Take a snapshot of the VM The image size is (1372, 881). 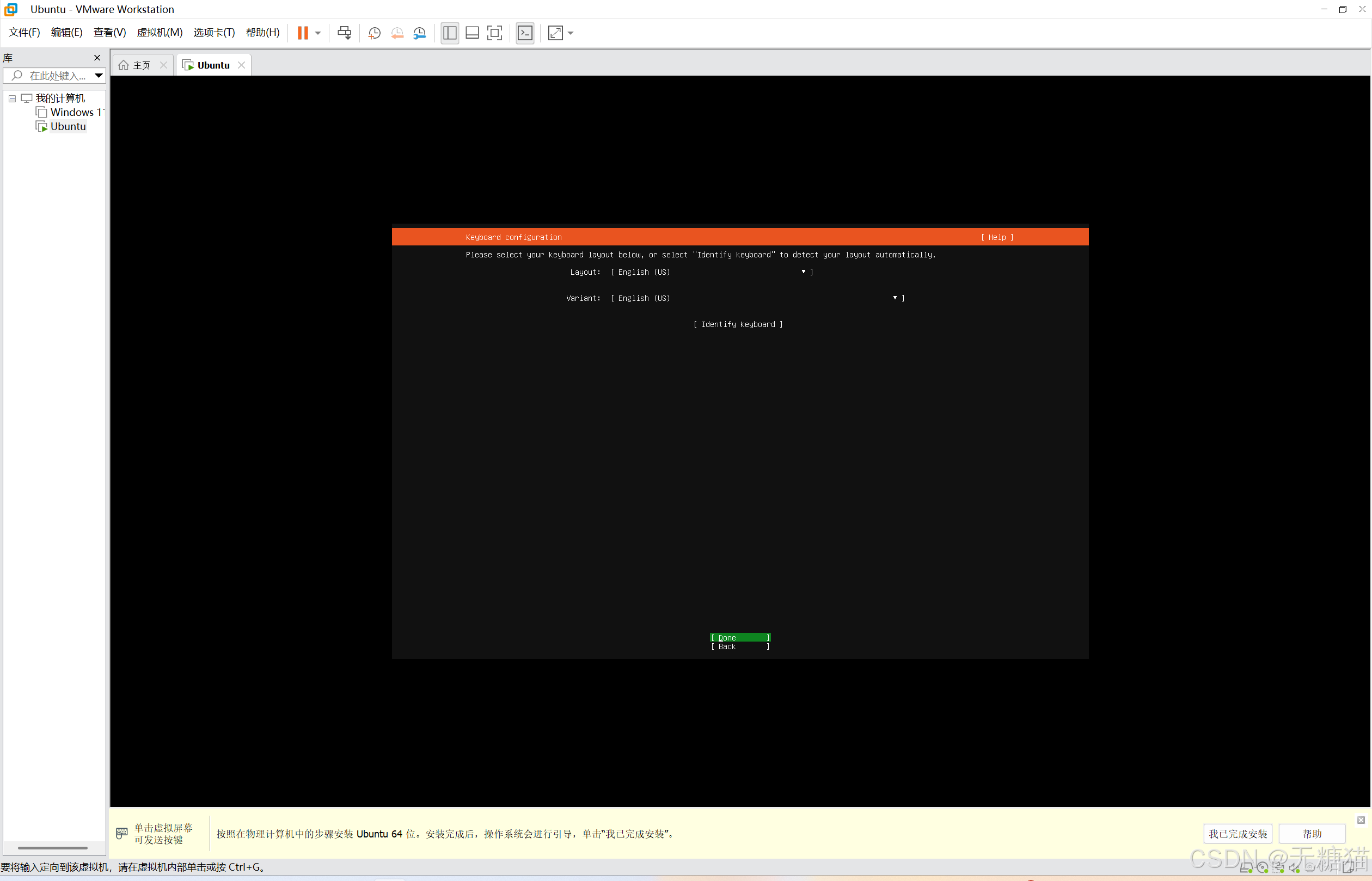tap(375, 33)
